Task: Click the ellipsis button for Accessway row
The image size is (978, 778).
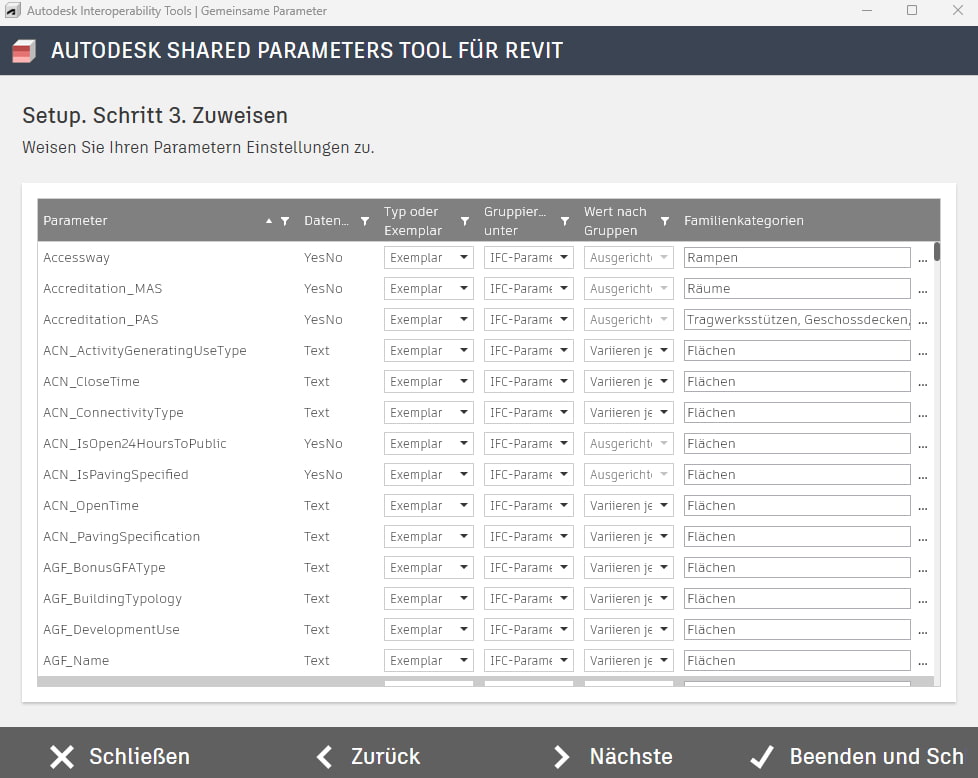Action: pos(923,260)
